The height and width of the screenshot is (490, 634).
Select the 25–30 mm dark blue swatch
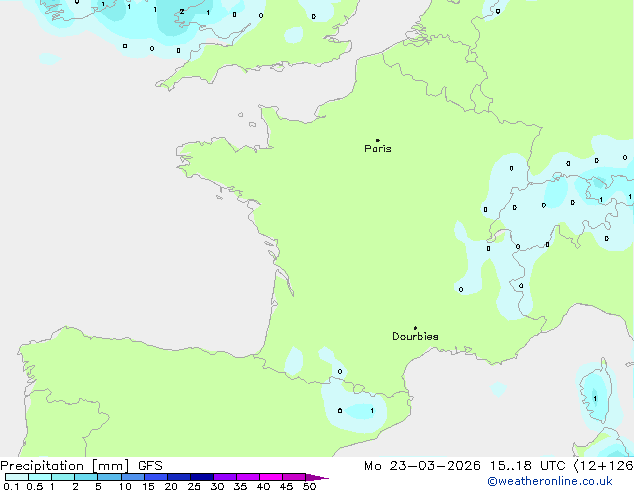tap(202, 477)
